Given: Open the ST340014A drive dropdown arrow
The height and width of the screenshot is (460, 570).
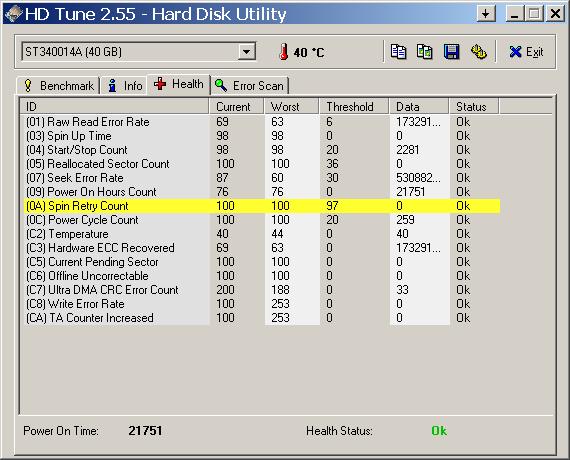Looking at the screenshot, I should (x=246, y=52).
